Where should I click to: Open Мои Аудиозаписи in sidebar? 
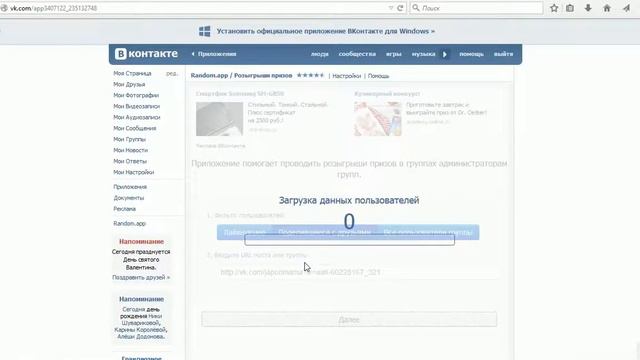[137, 118]
